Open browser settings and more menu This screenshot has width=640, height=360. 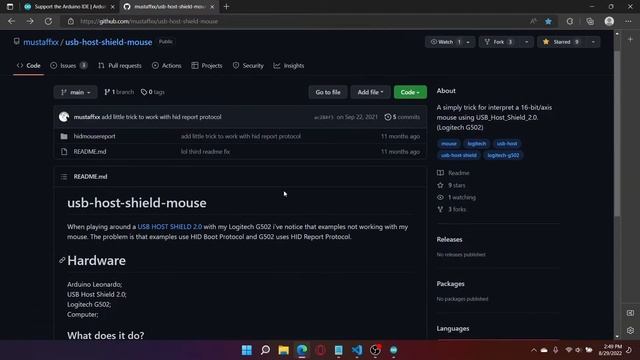628,21
